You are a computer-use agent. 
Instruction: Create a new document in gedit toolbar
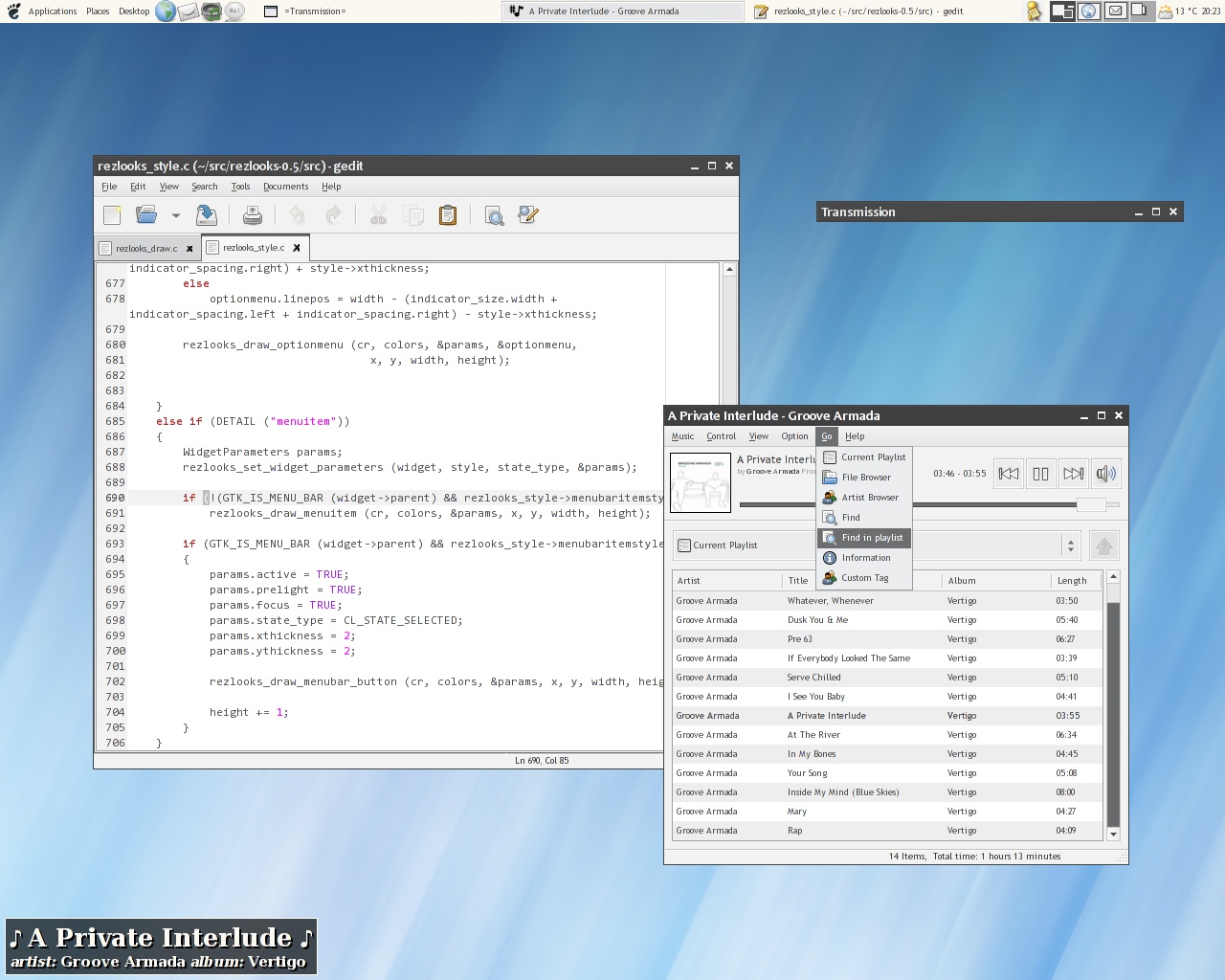pyautogui.click(x=112, y=215)
